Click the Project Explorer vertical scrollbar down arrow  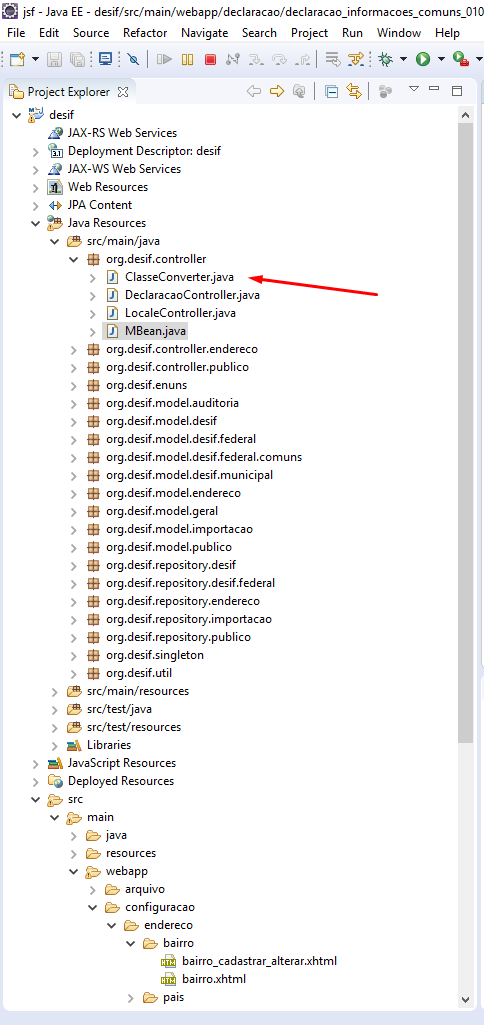pyautogui.click(x=466, y=1000)
